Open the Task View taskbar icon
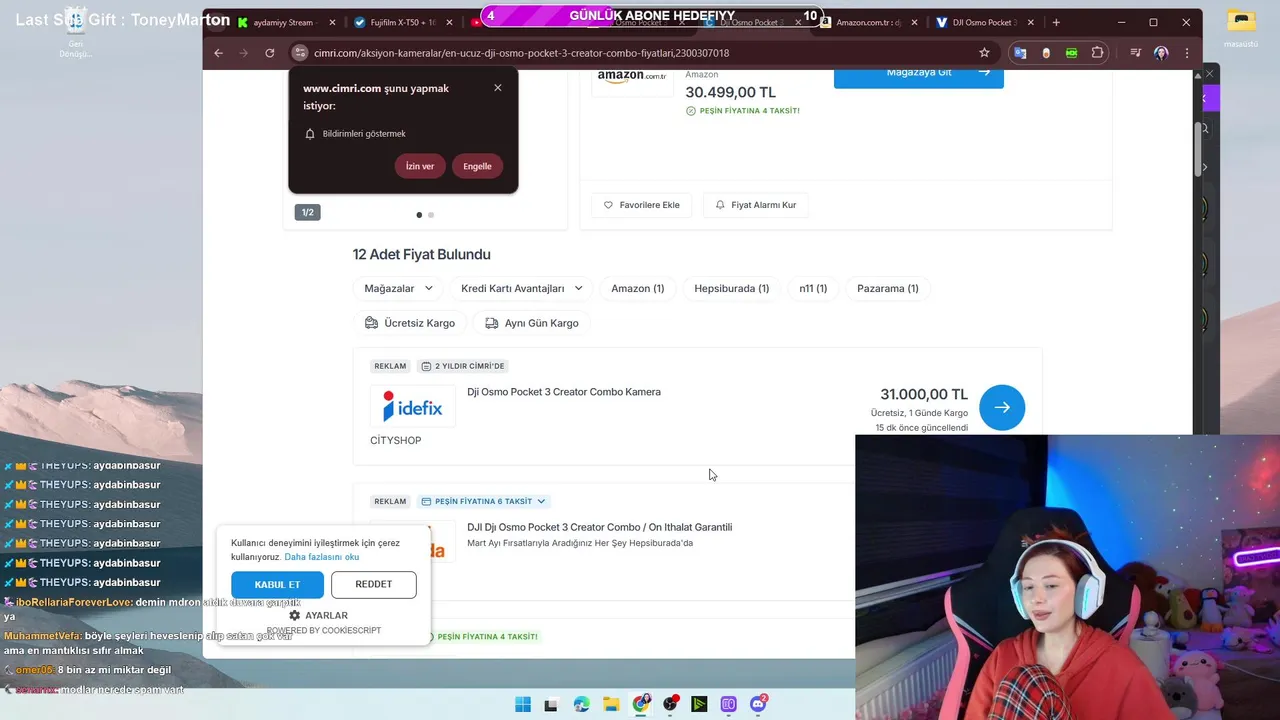Image resolution: width=1280 pixels, height=720 pixels. tap(552, 704)
